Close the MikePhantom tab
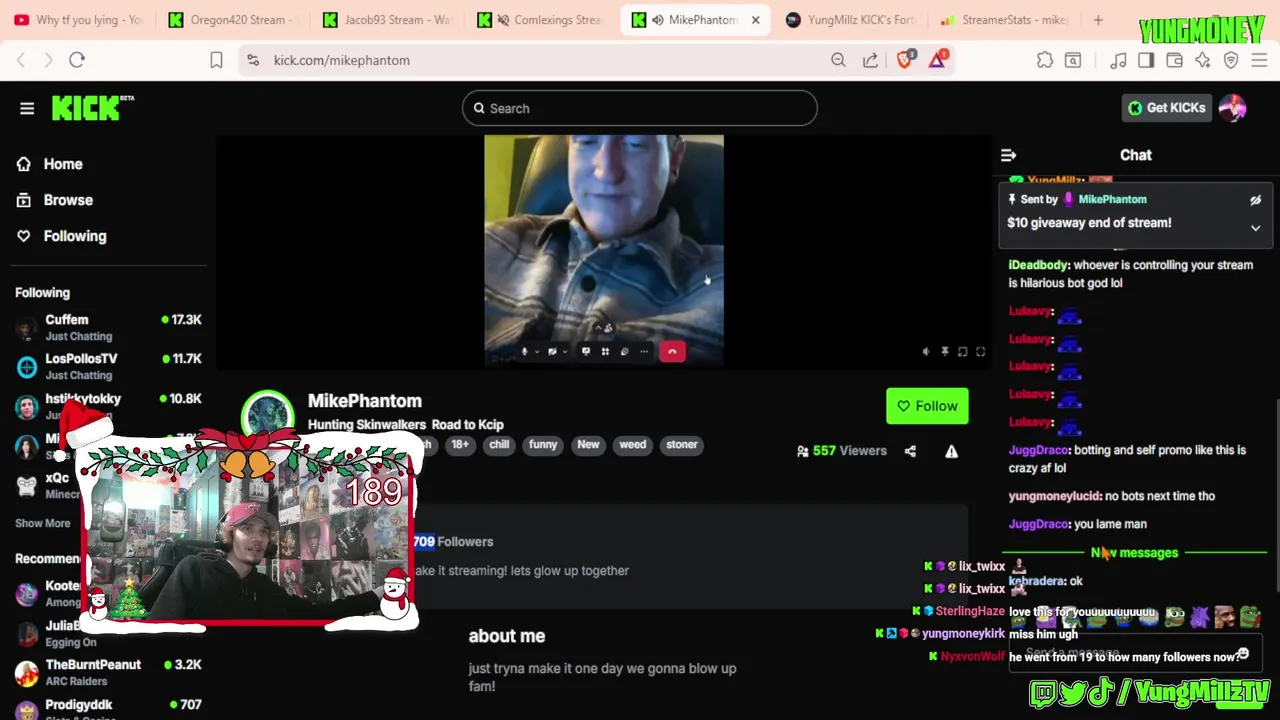The height and width of the screenshot is (720, 1280). pos(755,20)
